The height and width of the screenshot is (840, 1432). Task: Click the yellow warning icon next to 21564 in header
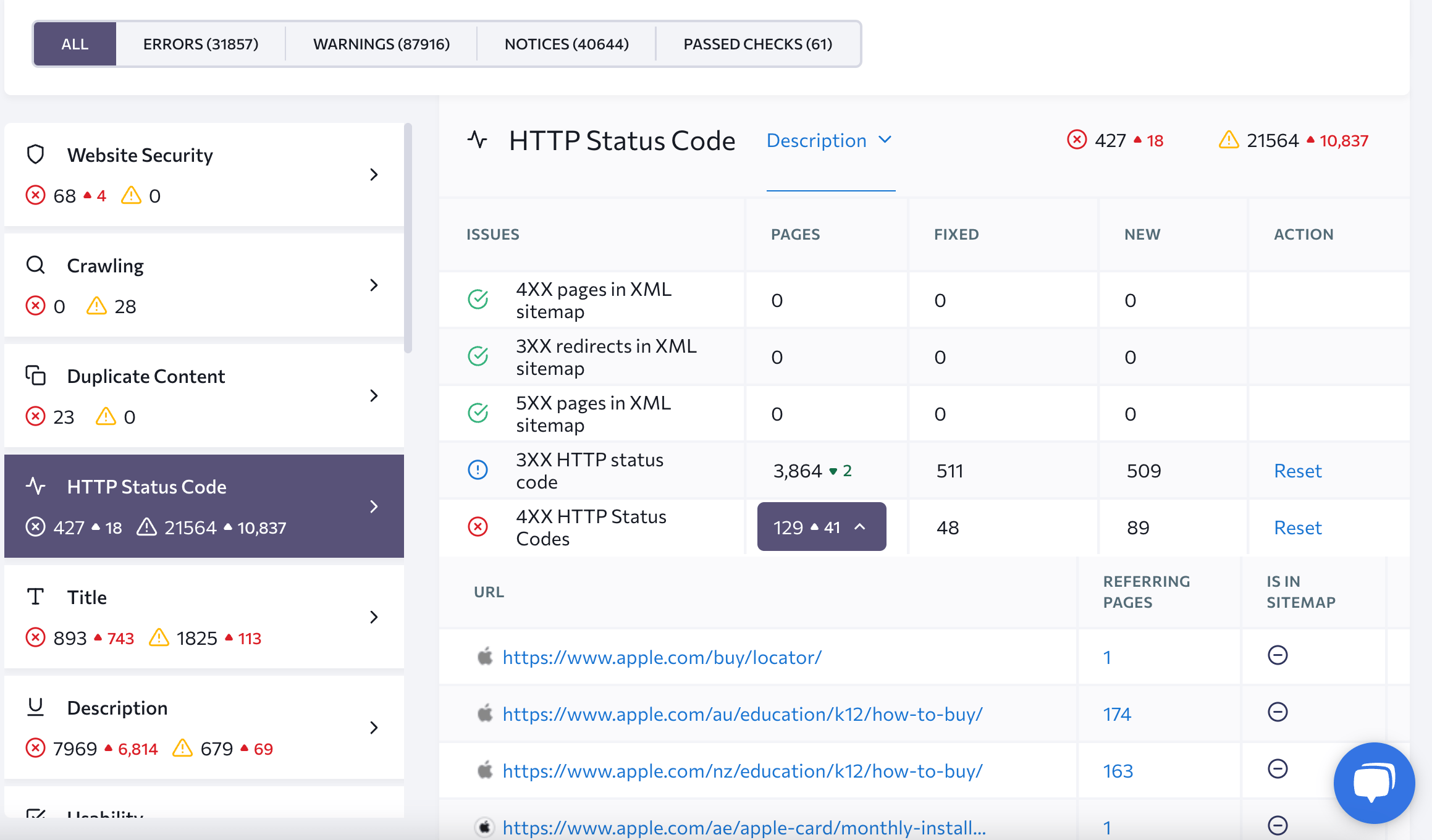point(1229,140)
